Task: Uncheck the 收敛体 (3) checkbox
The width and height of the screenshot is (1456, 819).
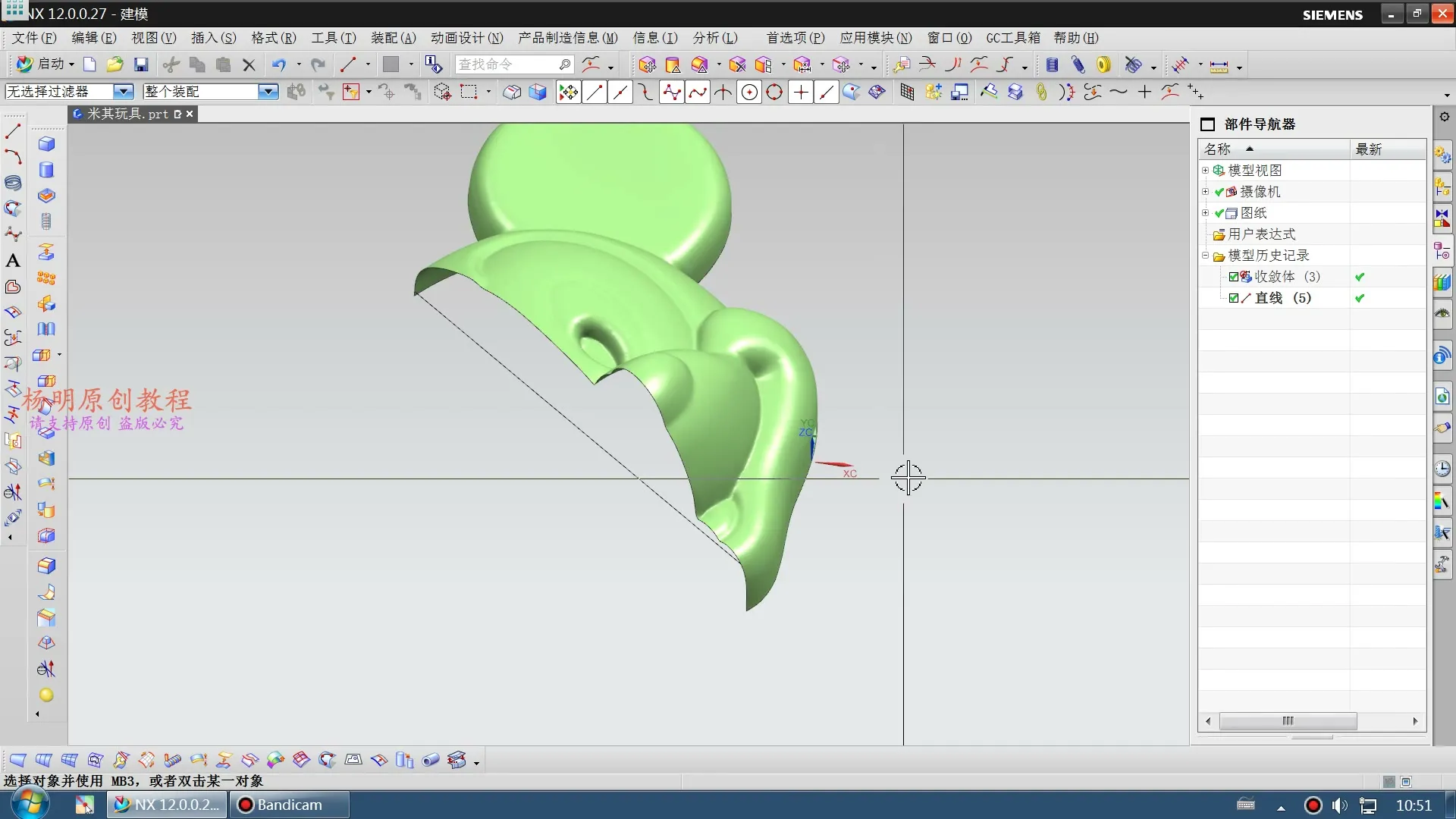Action: [1234, 277]
